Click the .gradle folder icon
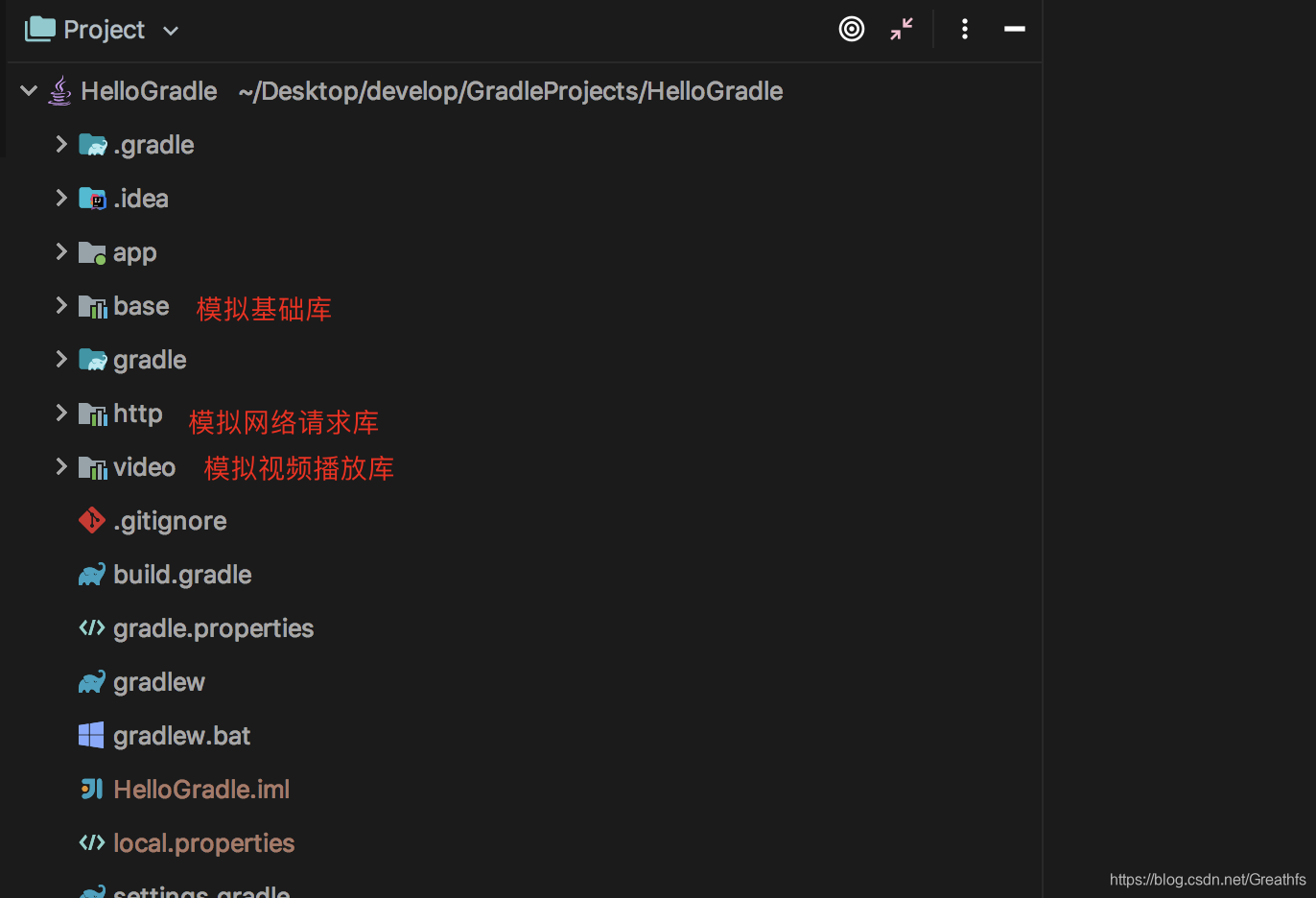1316x898 pixels. (92, 145)
